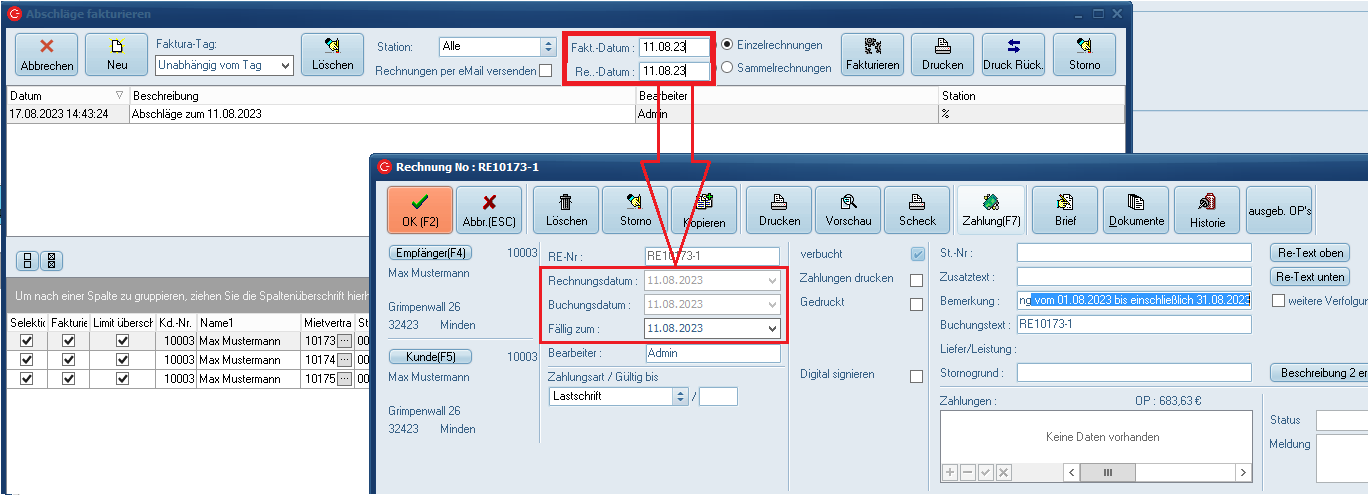Viewport: 1369px width, 495px height.
Task: Tick the Zahlungen drucken checkbox
Action: pyautogui.click(x=916, y=279)
